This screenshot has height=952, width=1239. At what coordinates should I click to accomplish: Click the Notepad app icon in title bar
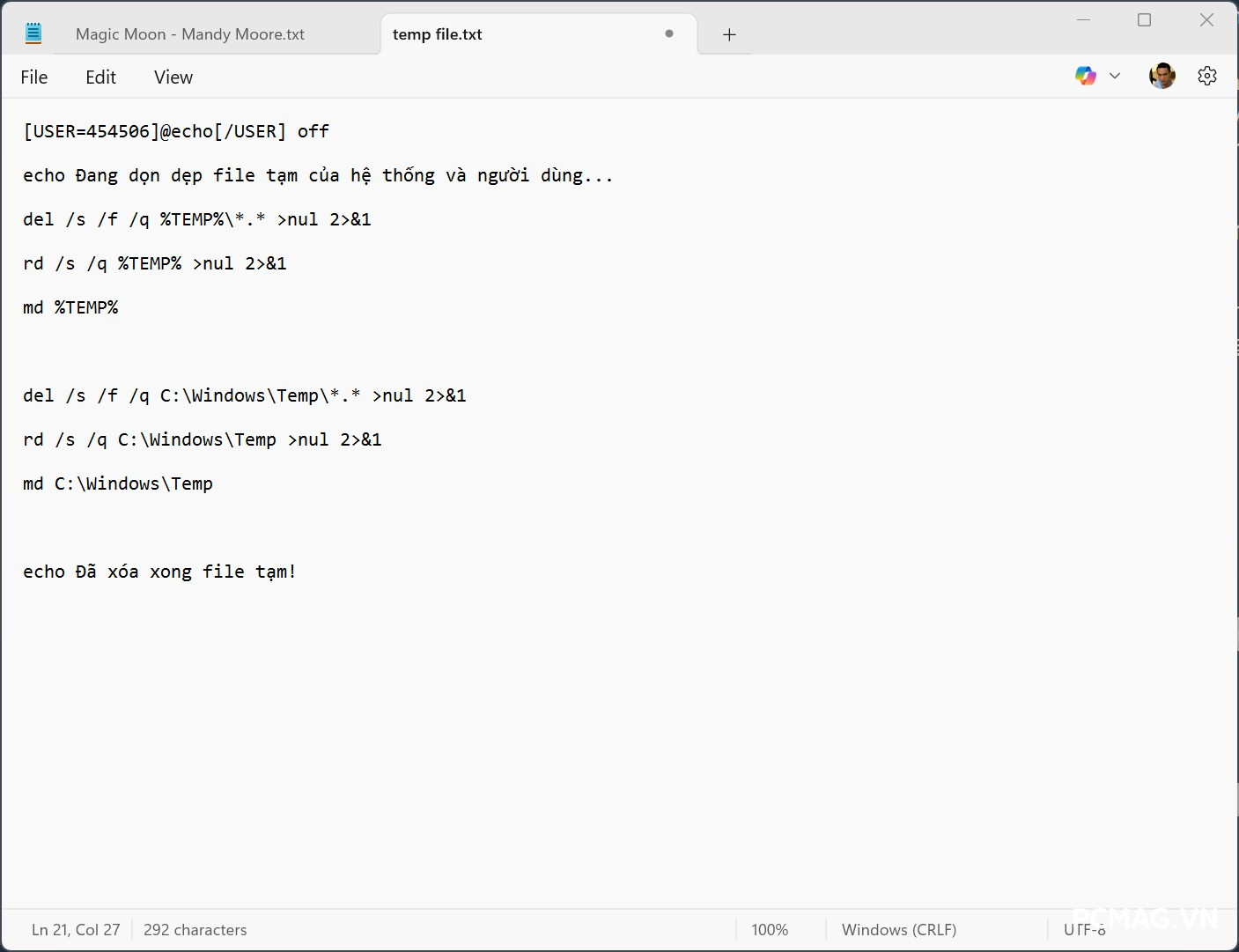coord(33,34)
